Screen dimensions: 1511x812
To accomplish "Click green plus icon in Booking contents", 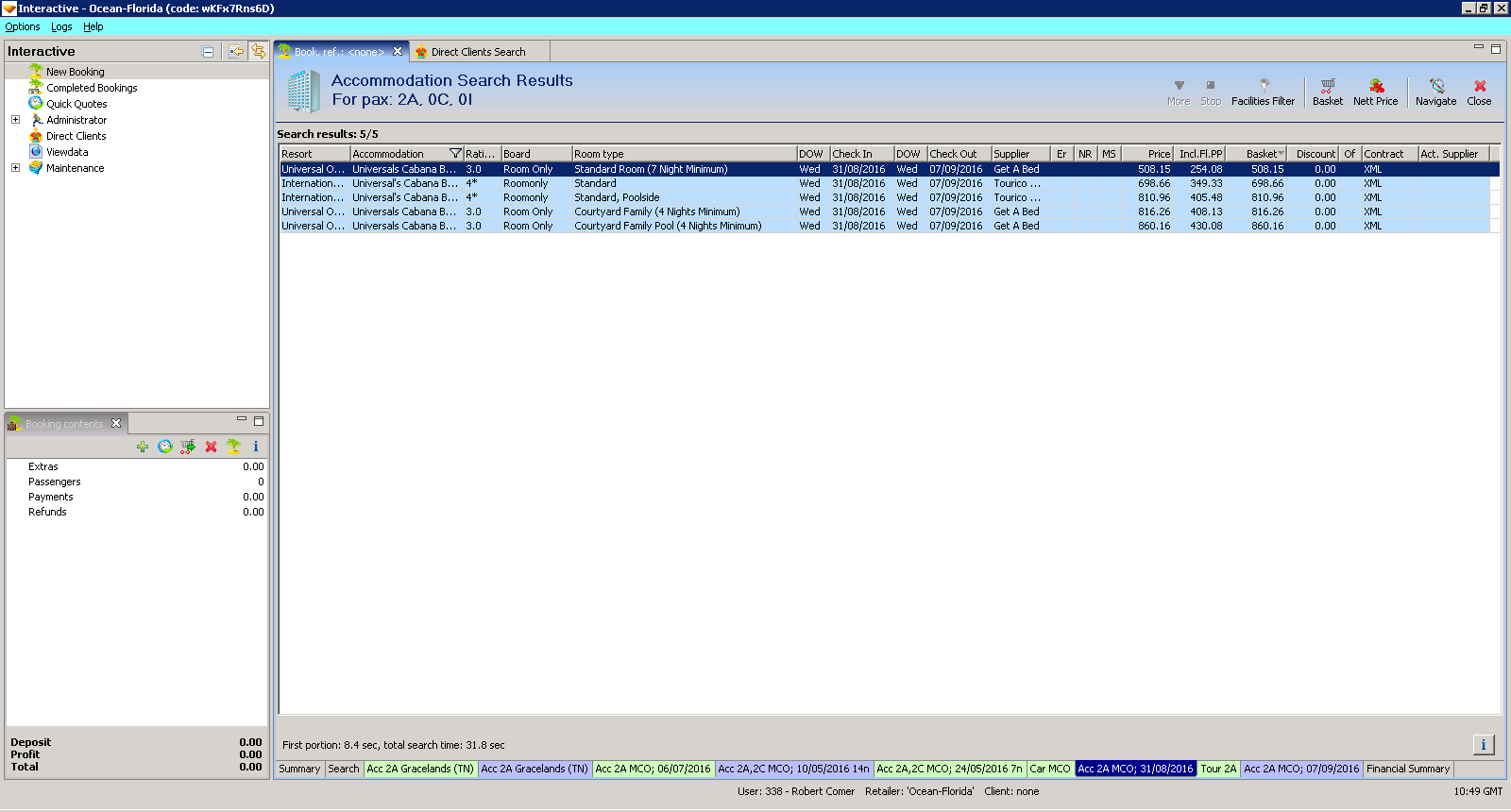I will pyautogui.click(x=143, y=447).
